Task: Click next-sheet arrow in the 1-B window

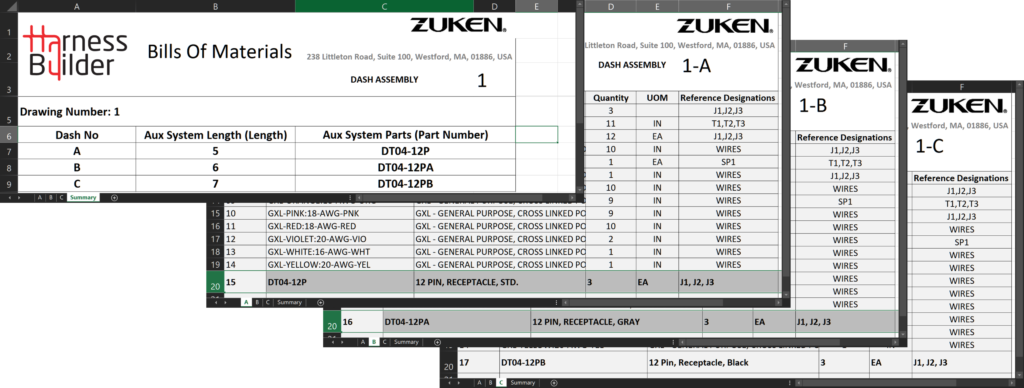Action: [342, 342]
